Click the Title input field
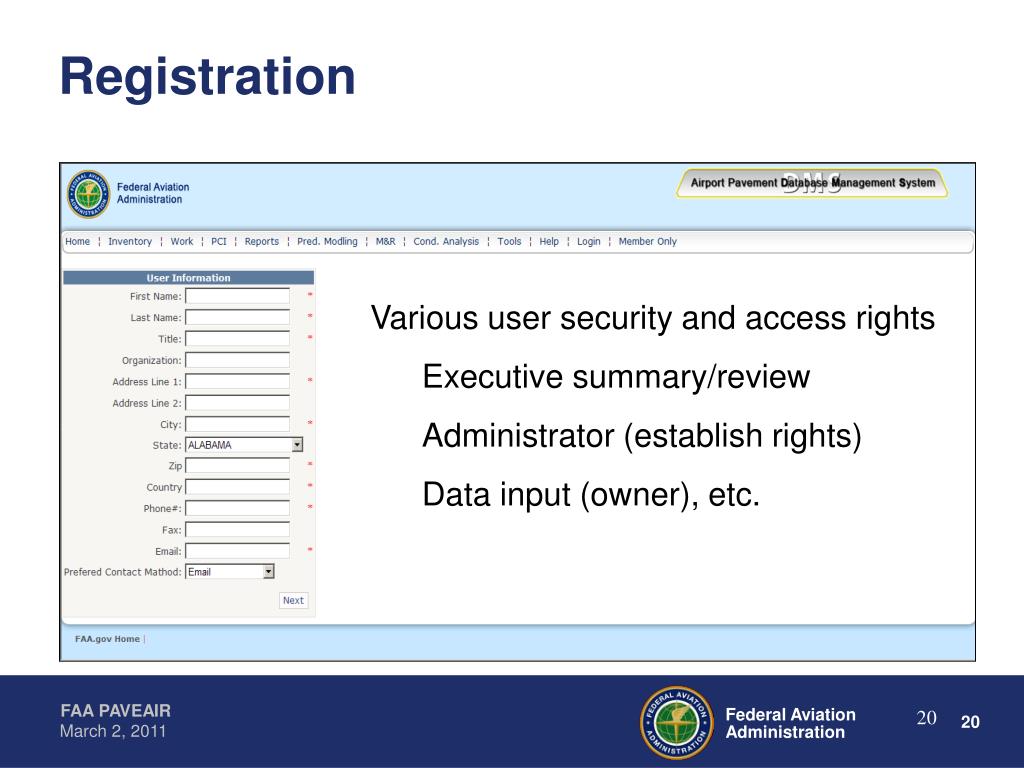Screen dimensions: 1024x768 point(238,339)
